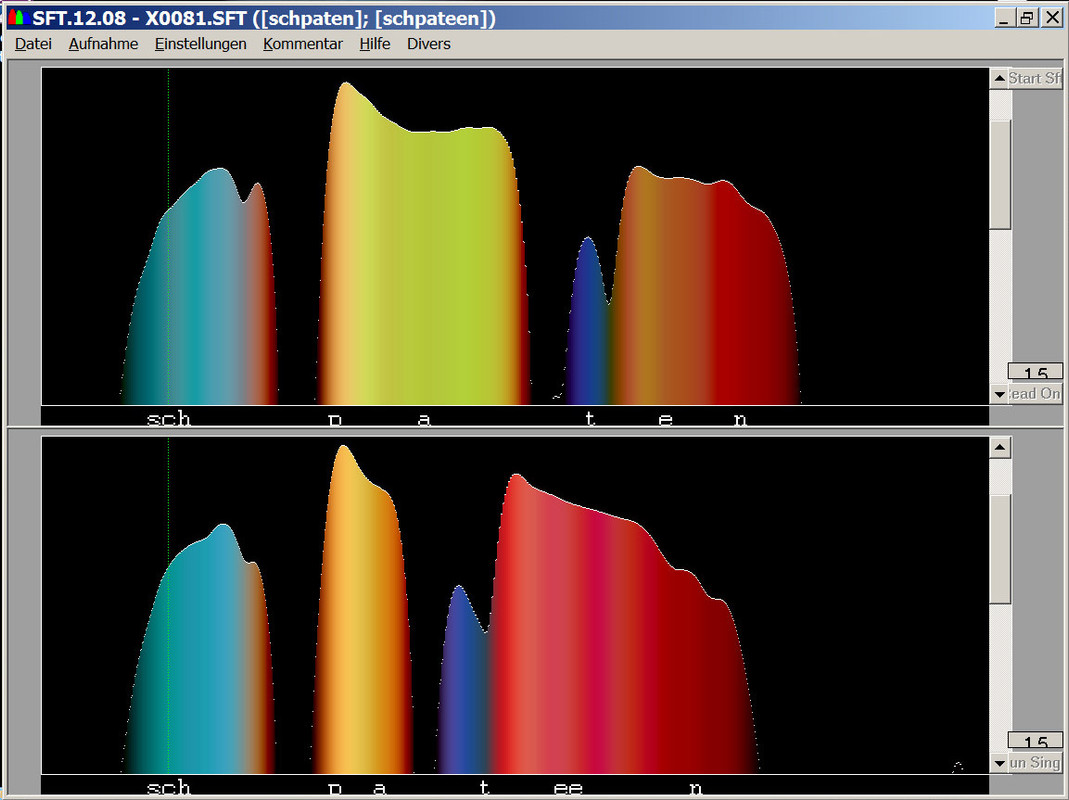Click the upper panel scrollbar up arrow
1069x800 pixels.
[x=999, y=78]
